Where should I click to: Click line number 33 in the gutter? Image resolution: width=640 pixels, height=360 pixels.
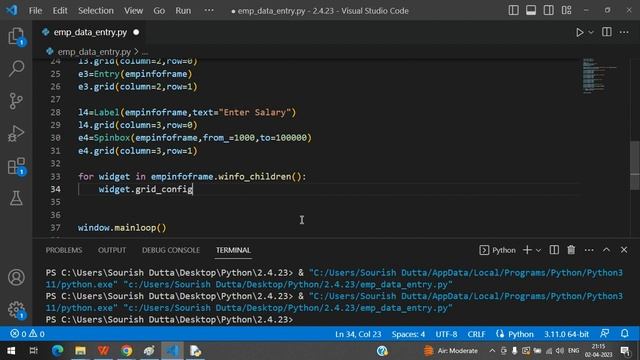click(x=55, y=177)
